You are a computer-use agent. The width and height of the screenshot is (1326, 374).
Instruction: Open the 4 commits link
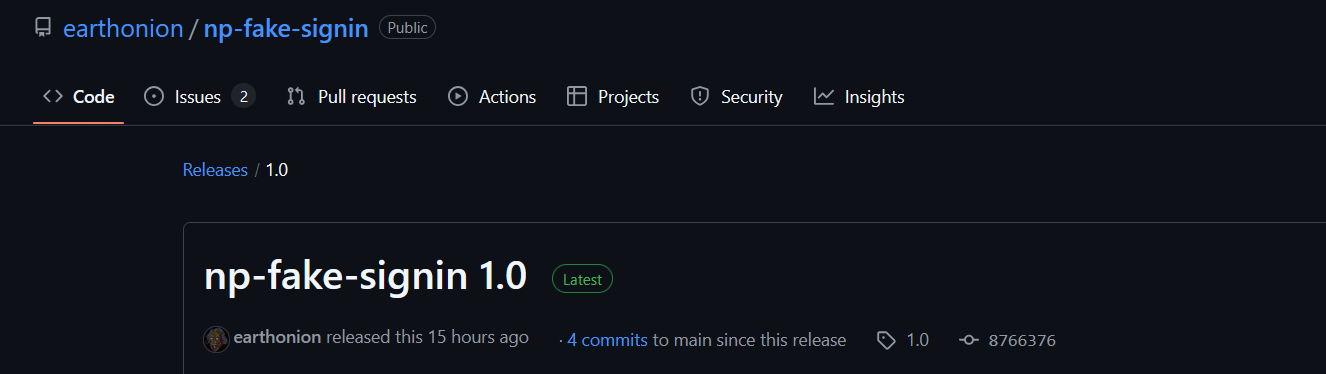(607, 340)
